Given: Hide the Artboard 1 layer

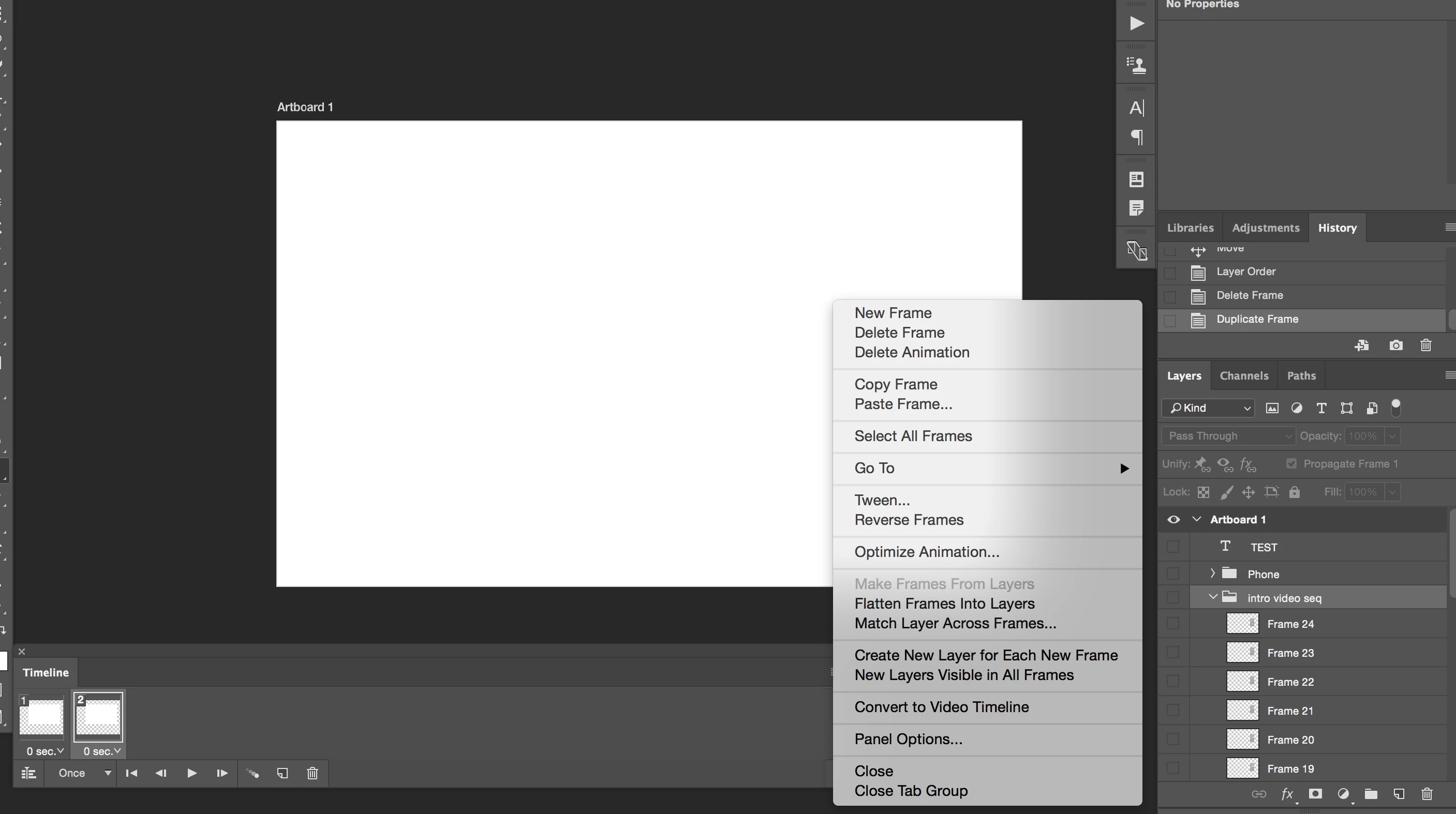Looking at the screenshot, I should [x=1173, y=520].
